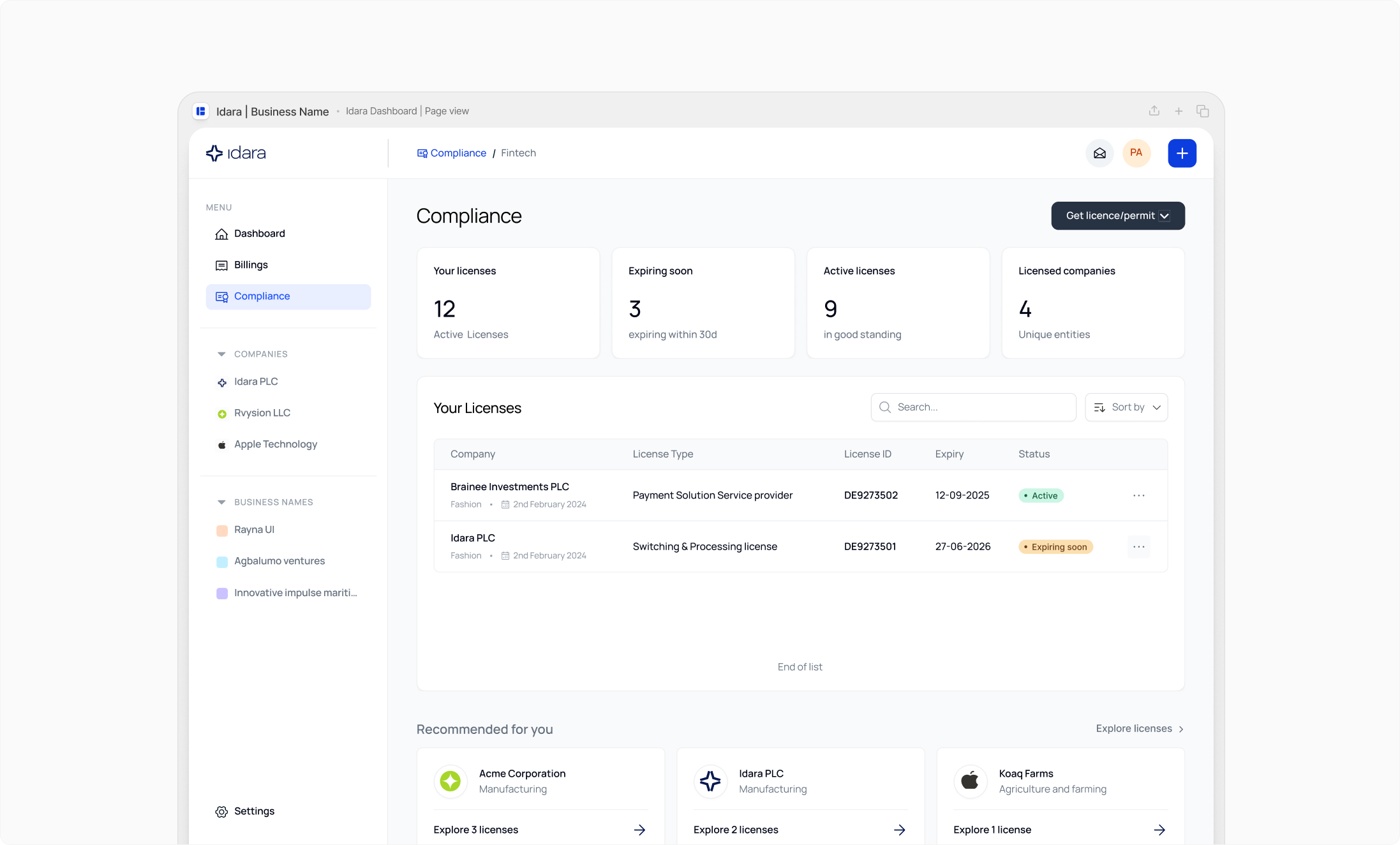Click arrow next to Explore 3 licenses

coord(639,830)
